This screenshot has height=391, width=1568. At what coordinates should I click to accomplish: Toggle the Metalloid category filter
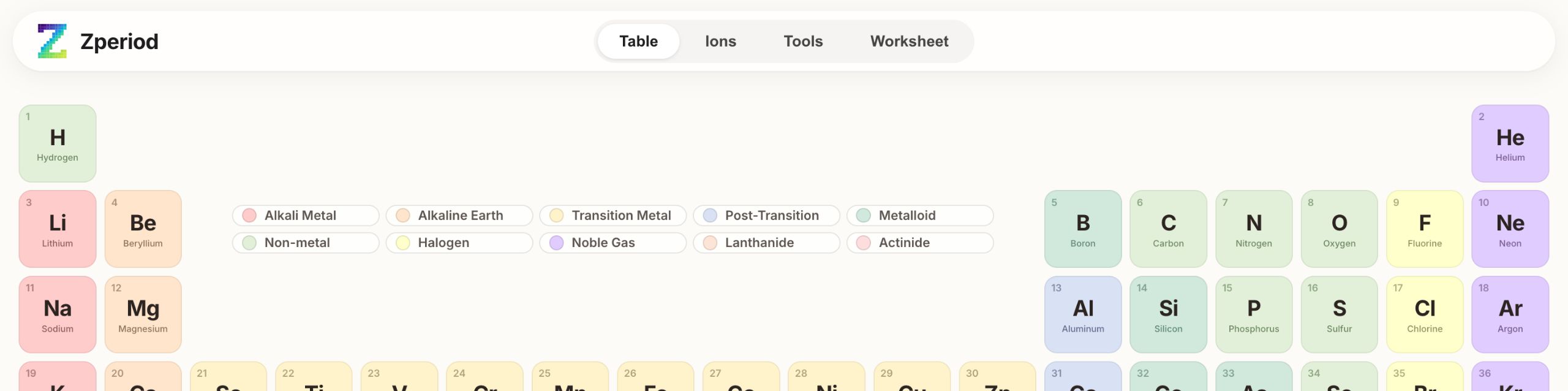click(x=919, y=216)
